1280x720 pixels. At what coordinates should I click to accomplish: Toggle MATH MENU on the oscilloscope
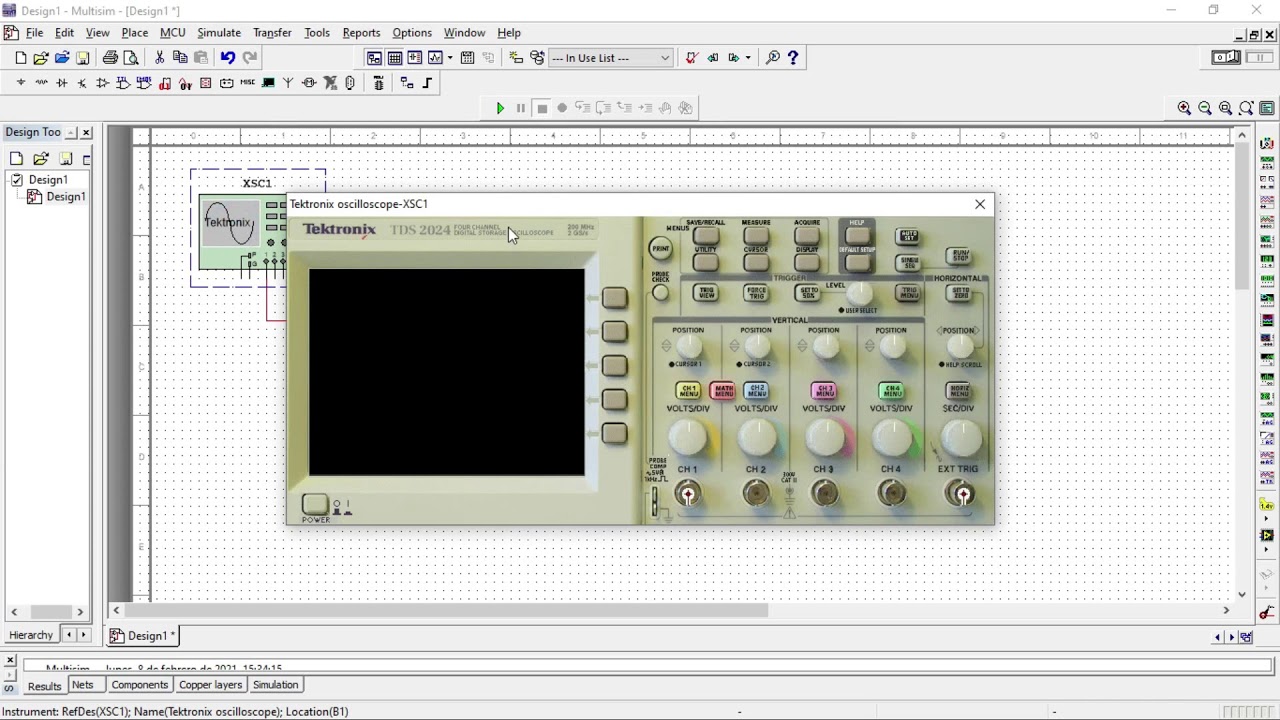tap(722, 391)
